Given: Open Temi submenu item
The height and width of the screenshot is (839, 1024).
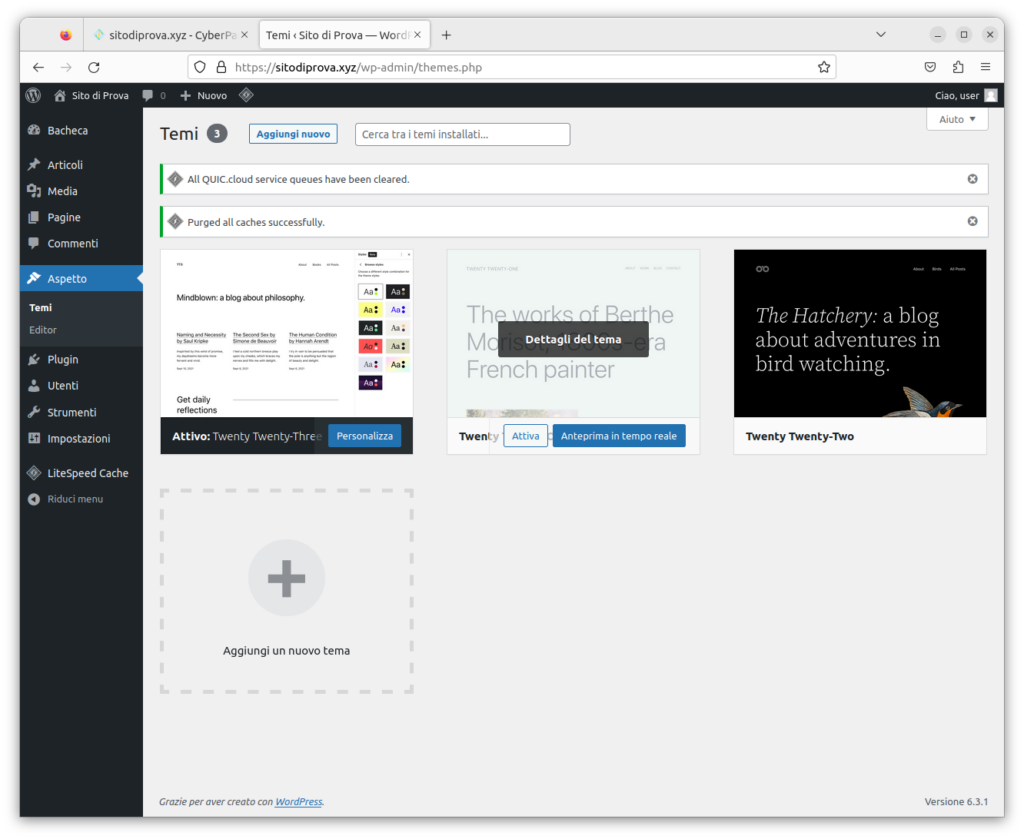Looking at the screenshot, I should click(x=40, y=308).
